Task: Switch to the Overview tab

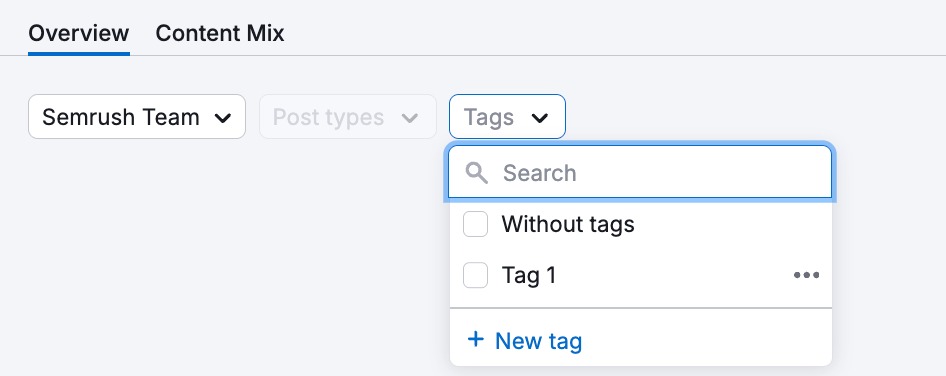Action: (78, 33)
